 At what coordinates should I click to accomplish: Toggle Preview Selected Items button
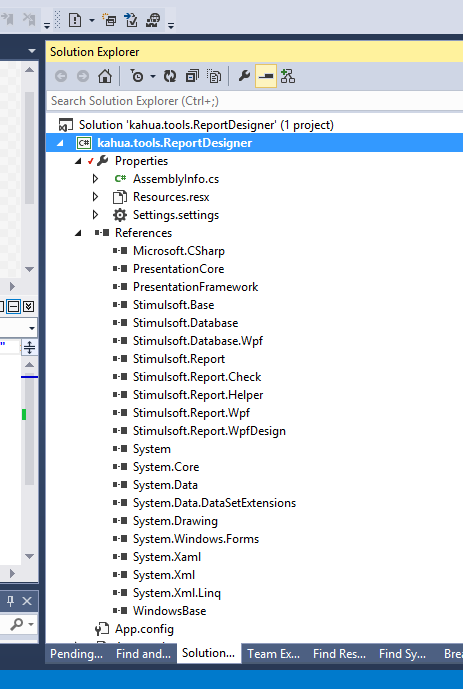click(266, 76)
